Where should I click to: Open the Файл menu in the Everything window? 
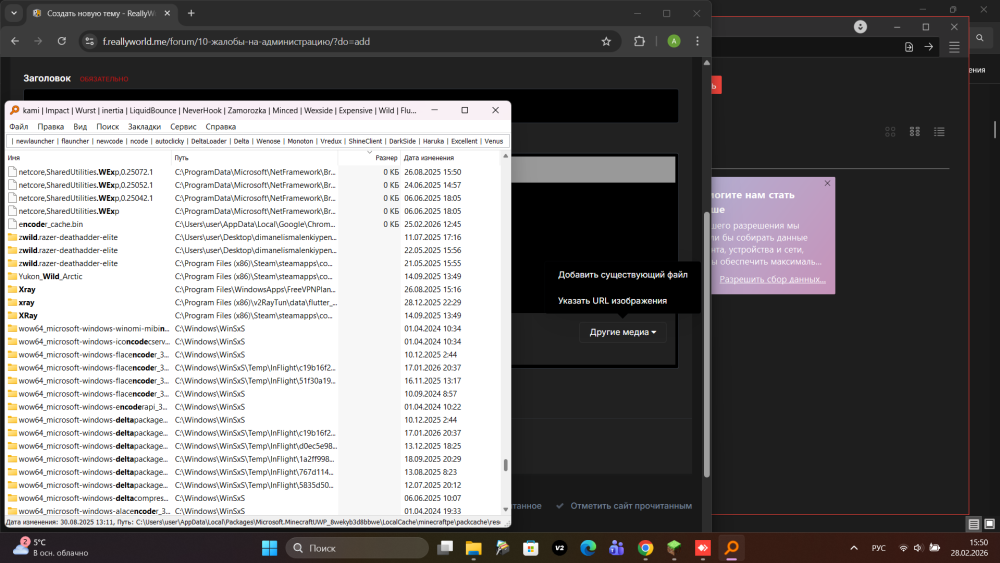[x=18, y=127]
